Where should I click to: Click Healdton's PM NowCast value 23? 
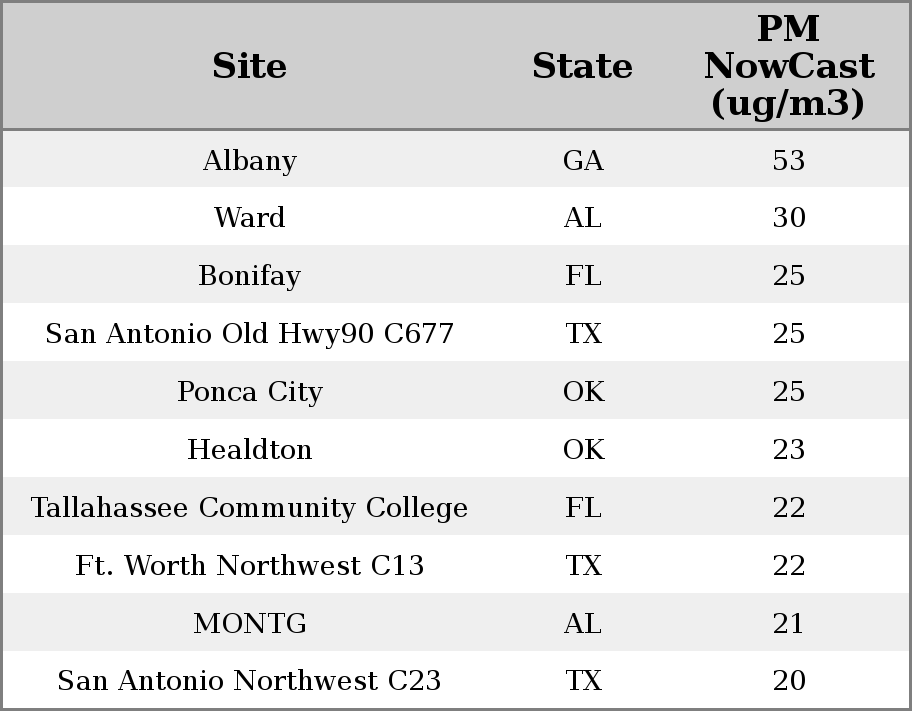pos(788,450)
